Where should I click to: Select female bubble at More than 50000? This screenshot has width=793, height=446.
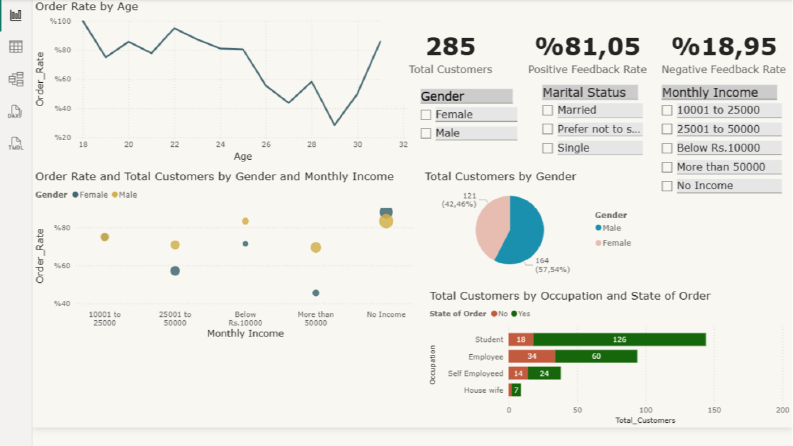tap(316, 293)
